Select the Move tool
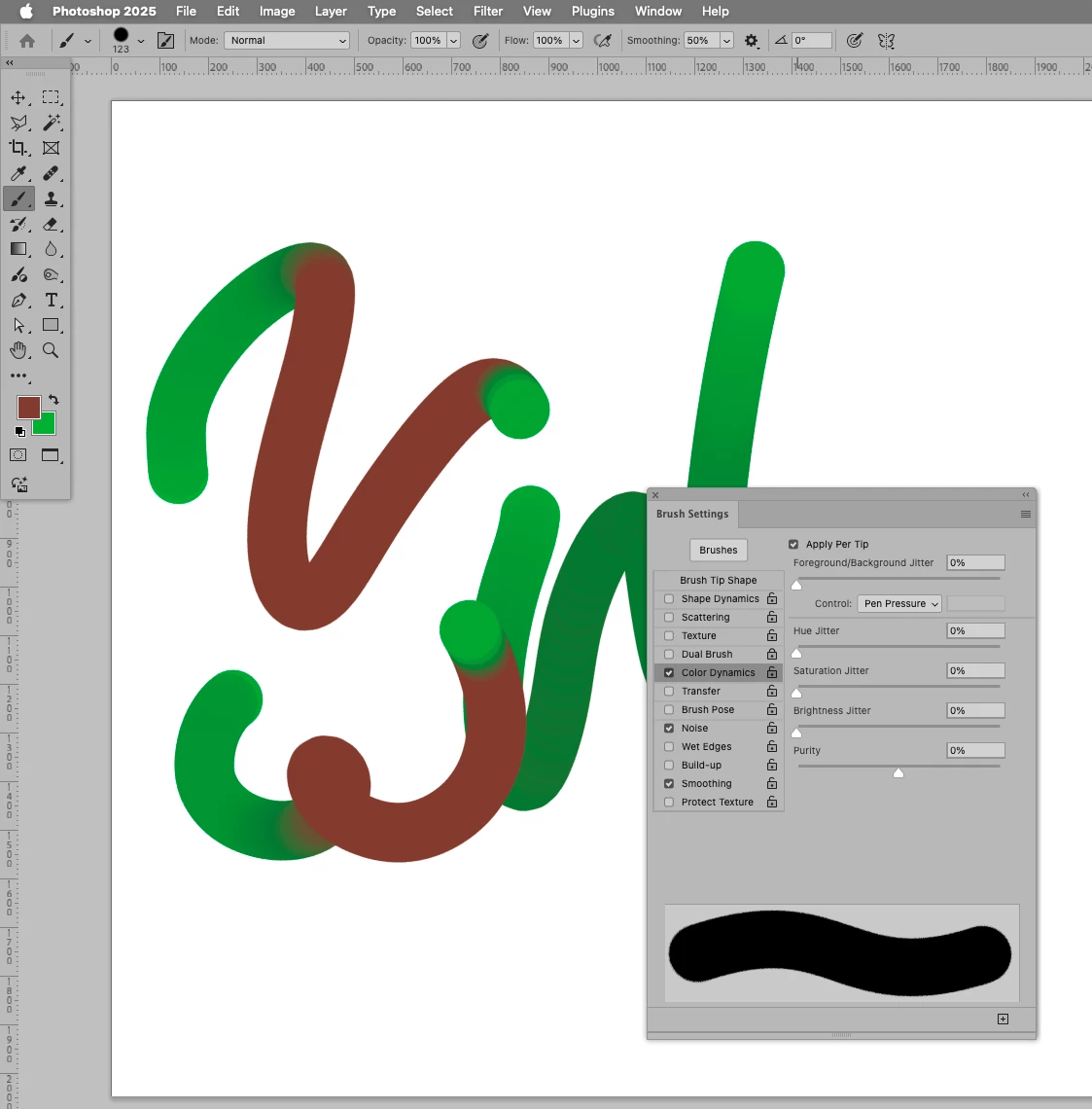 (18, 97)
